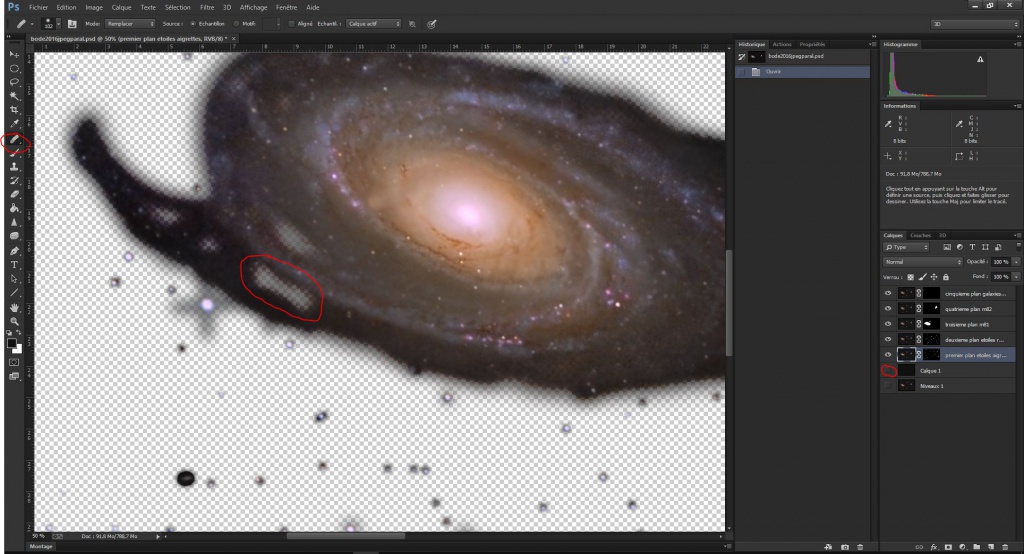Select the Eraser tool

(x=14, y=194)
